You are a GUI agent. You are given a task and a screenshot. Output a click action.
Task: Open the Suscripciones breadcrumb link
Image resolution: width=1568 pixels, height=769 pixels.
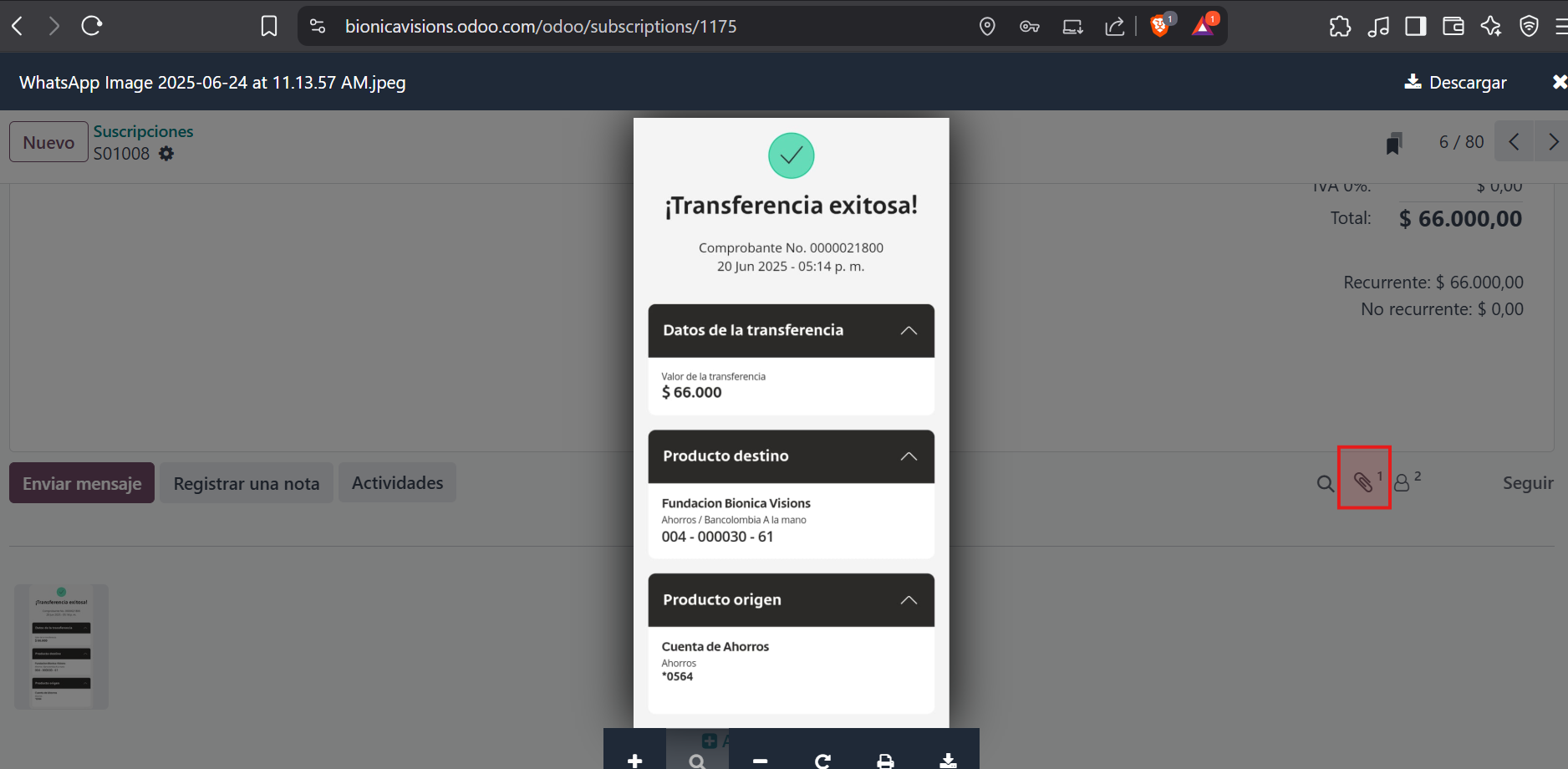click(143, 131)
